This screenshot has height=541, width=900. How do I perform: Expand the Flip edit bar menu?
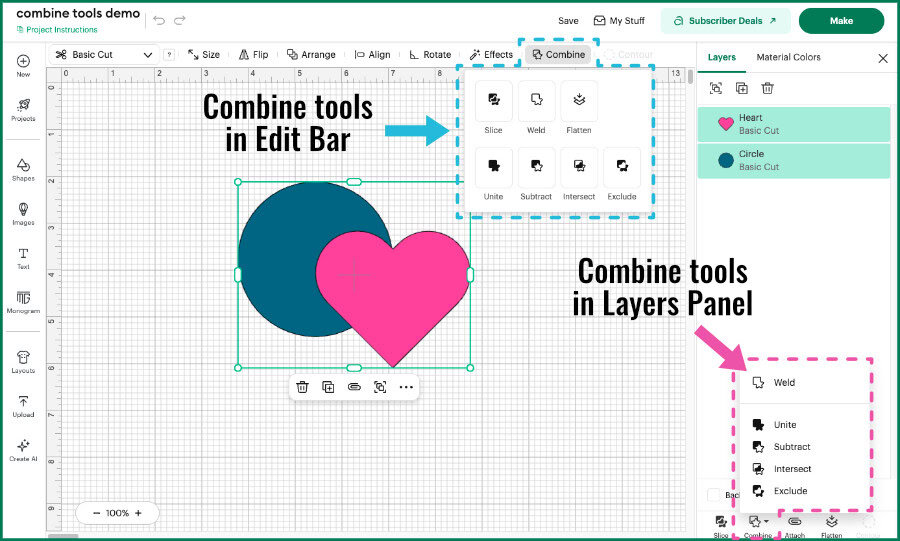[253, 55]
